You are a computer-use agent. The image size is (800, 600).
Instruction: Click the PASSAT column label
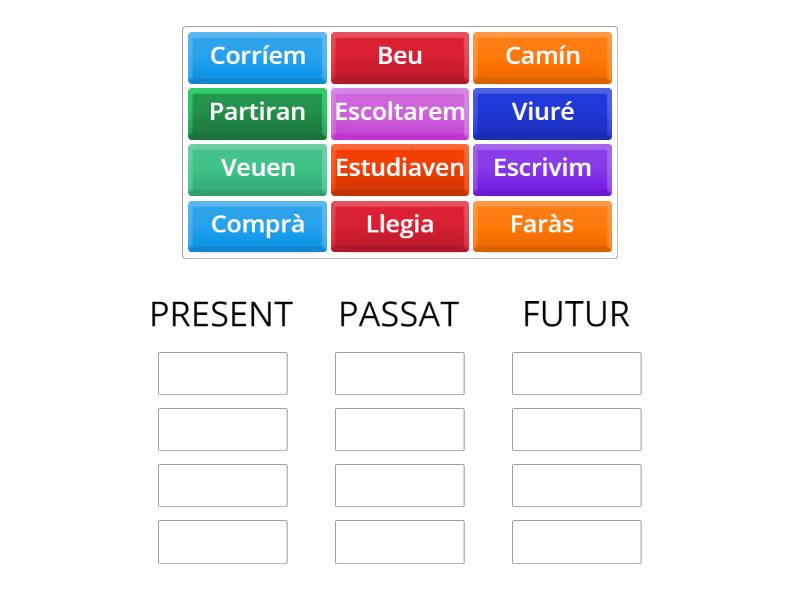pyautogui.click(x=399, y=313)
